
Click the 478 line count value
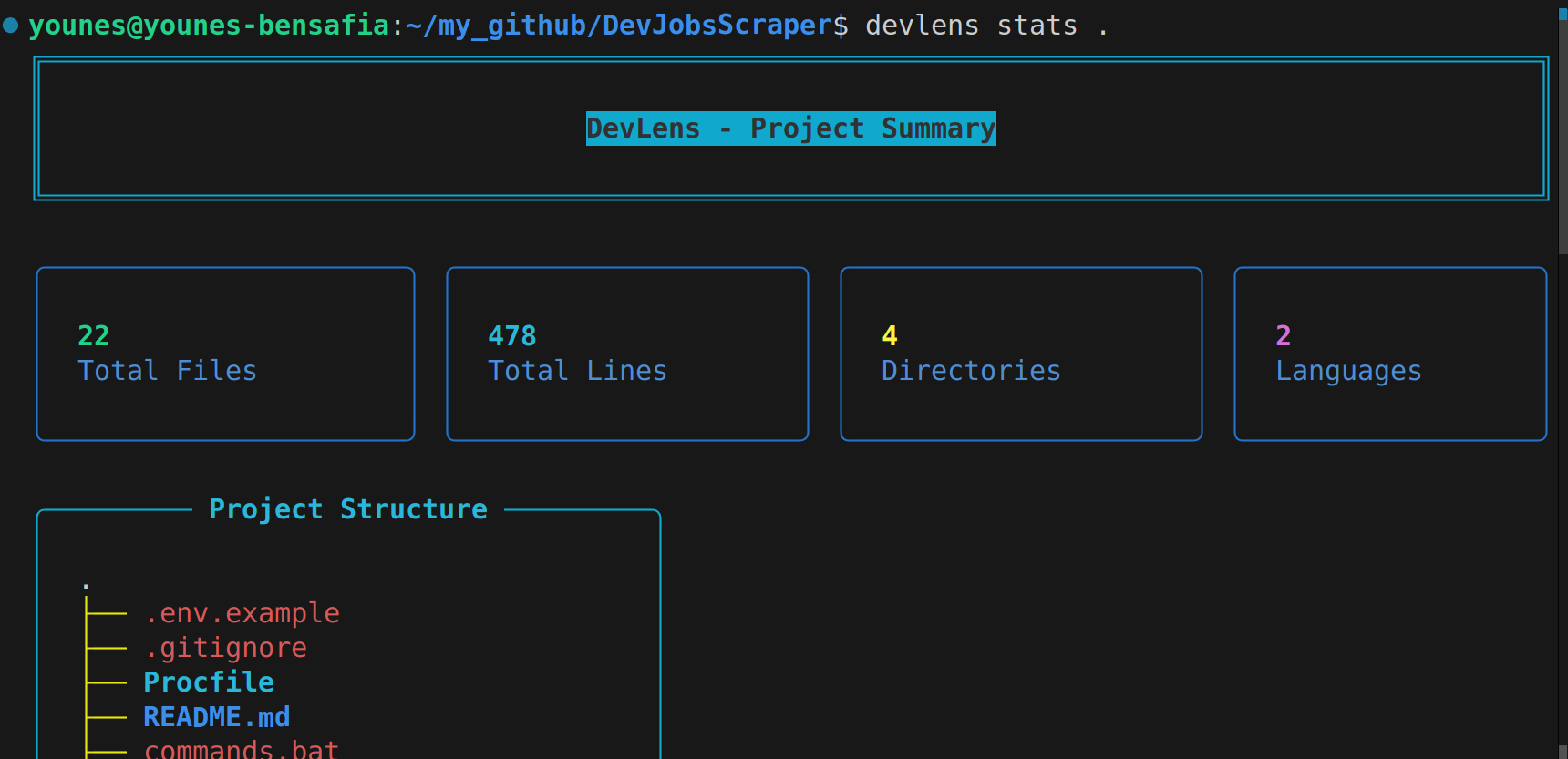pos(511,336)
